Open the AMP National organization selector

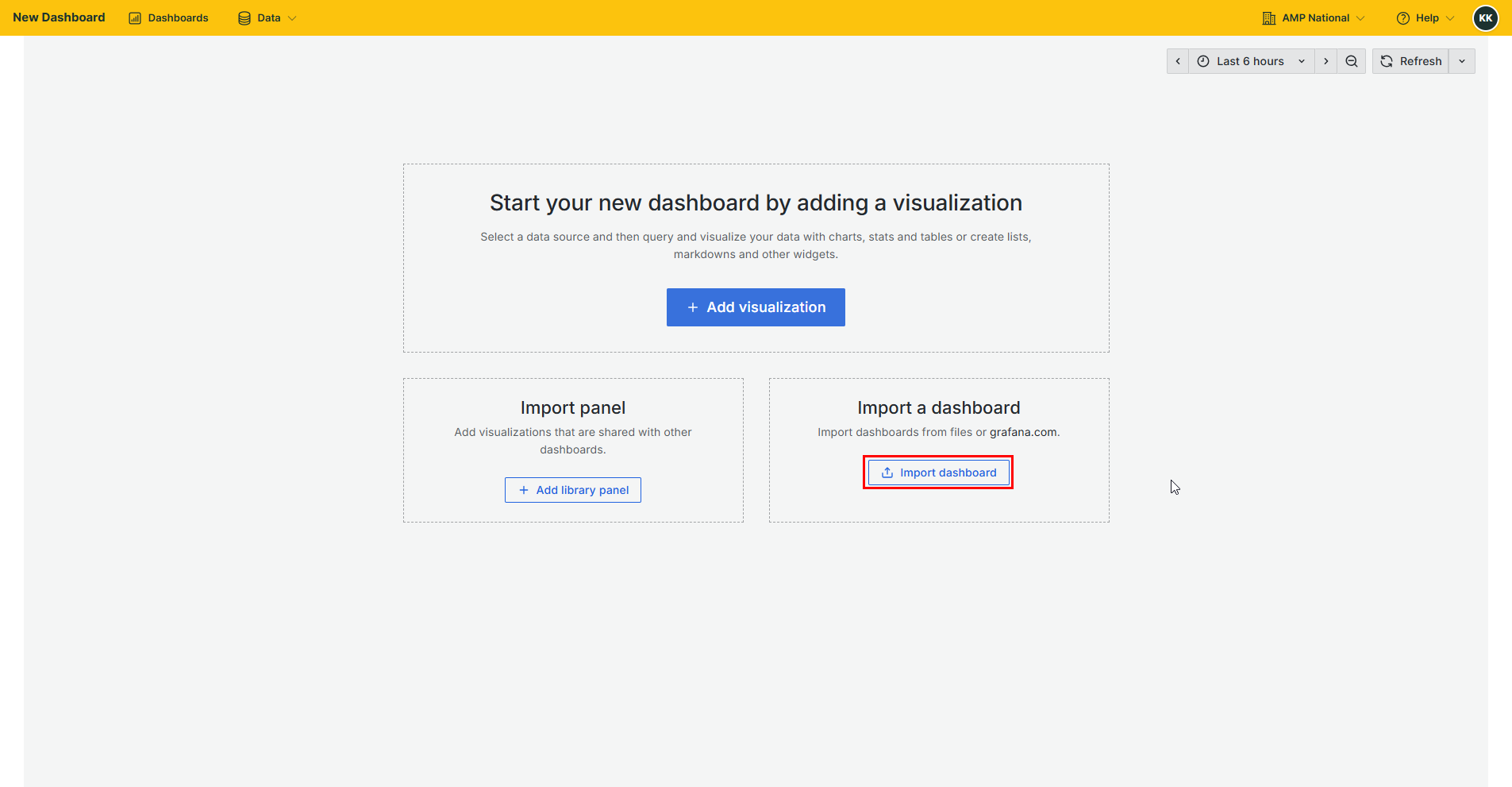coord(1314,17)
